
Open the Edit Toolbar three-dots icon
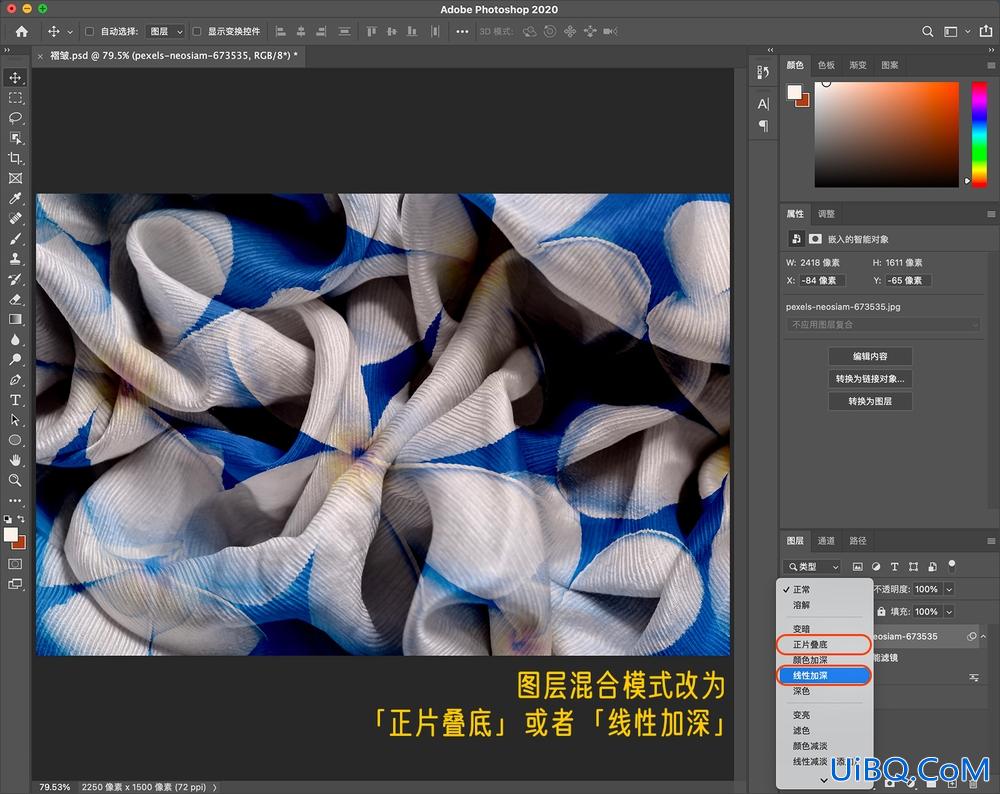point(15,501)
